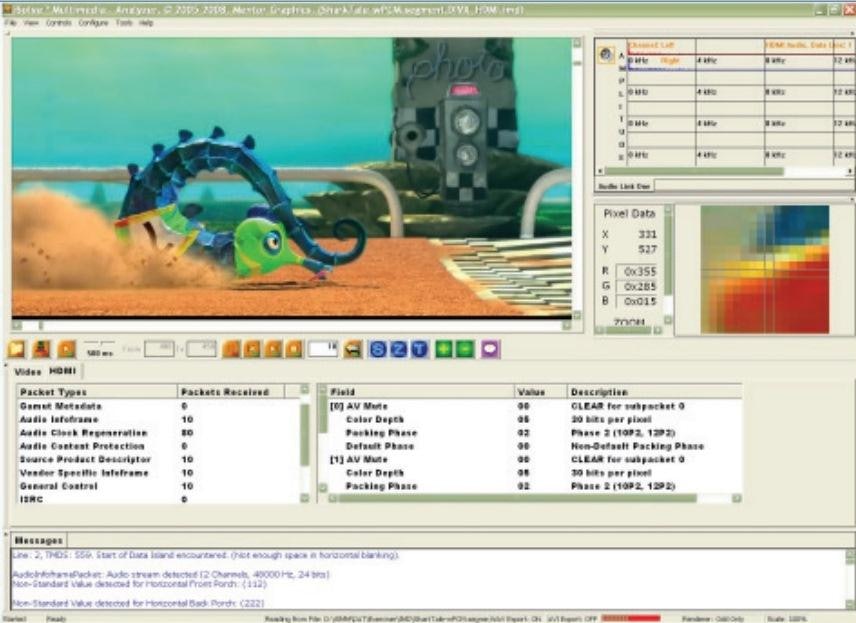Click the purple speech bubble icon
Image resolution: width=856 pixels, height=623 pixels.
490,349
